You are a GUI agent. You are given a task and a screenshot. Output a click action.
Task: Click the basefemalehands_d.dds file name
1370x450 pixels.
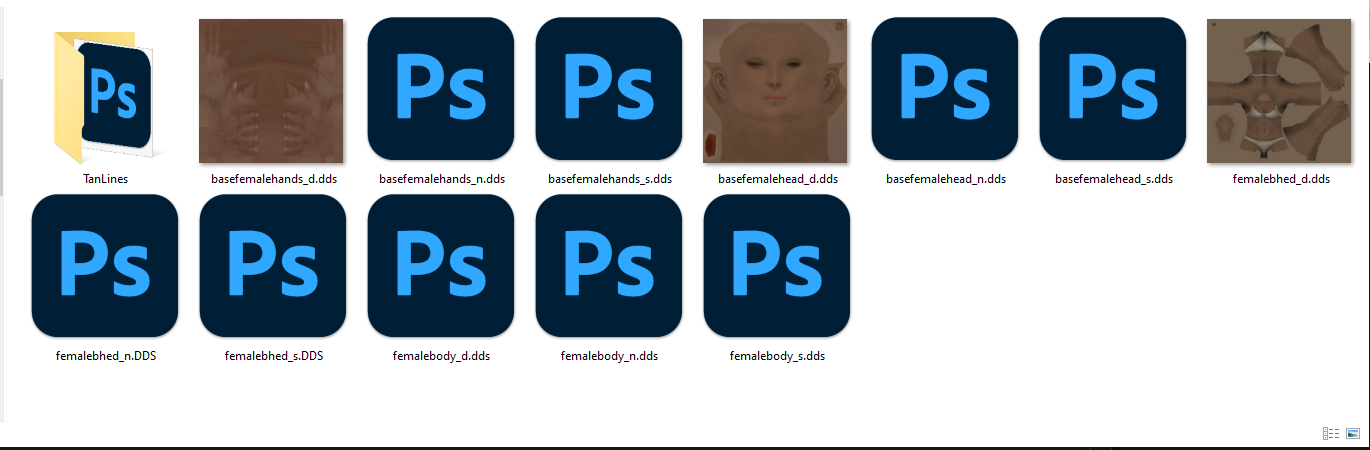[x=273, y=179]
